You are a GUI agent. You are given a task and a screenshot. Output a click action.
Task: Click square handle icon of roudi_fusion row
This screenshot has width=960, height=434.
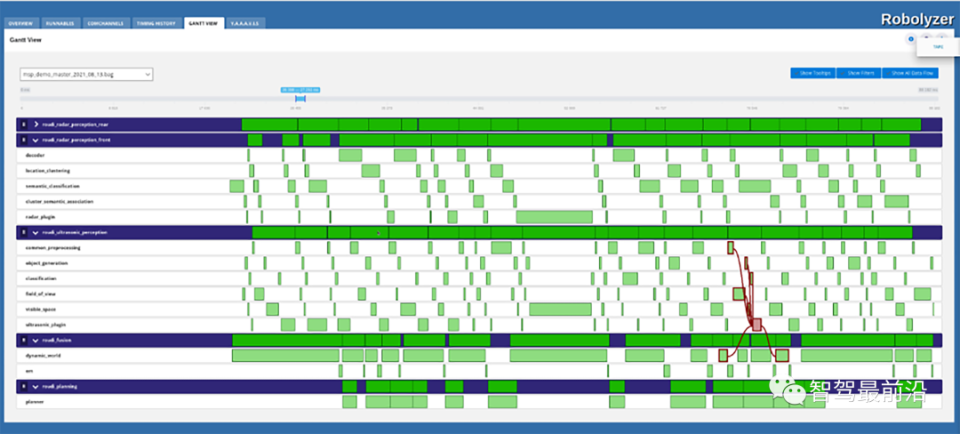tap(24, 340)
